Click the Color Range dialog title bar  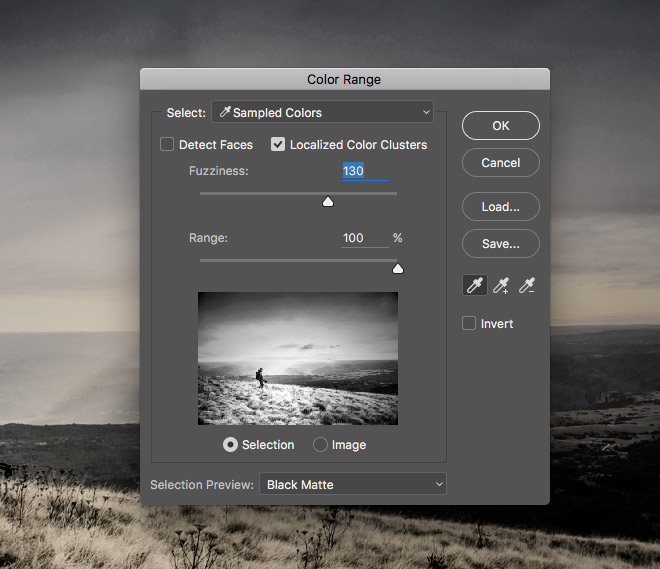point(344,79)
